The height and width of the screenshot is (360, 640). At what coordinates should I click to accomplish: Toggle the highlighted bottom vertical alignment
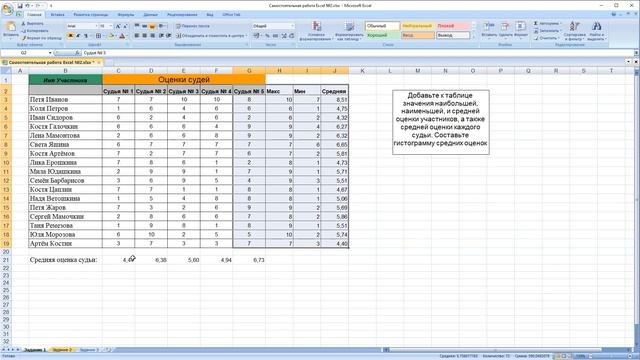152,26
